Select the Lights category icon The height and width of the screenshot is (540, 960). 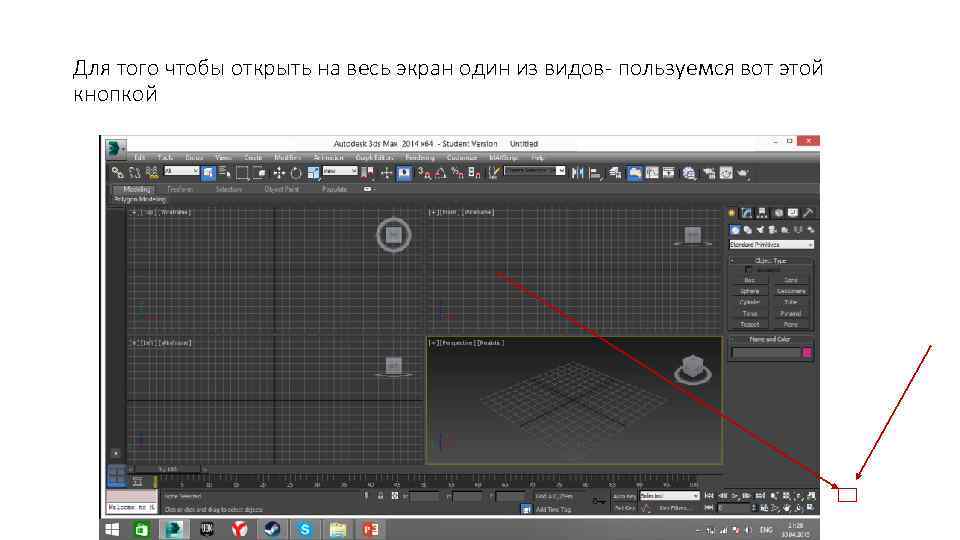tap(760, 230)
